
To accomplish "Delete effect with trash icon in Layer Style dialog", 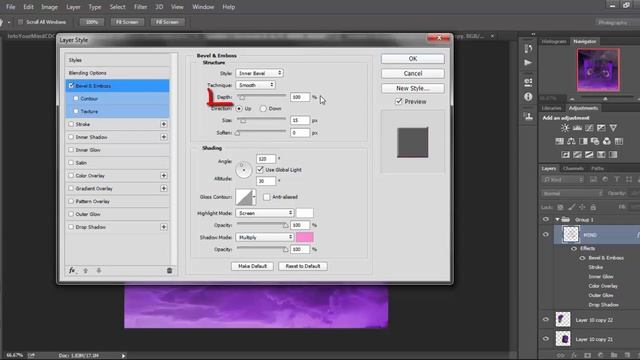I will pos(169,271).
